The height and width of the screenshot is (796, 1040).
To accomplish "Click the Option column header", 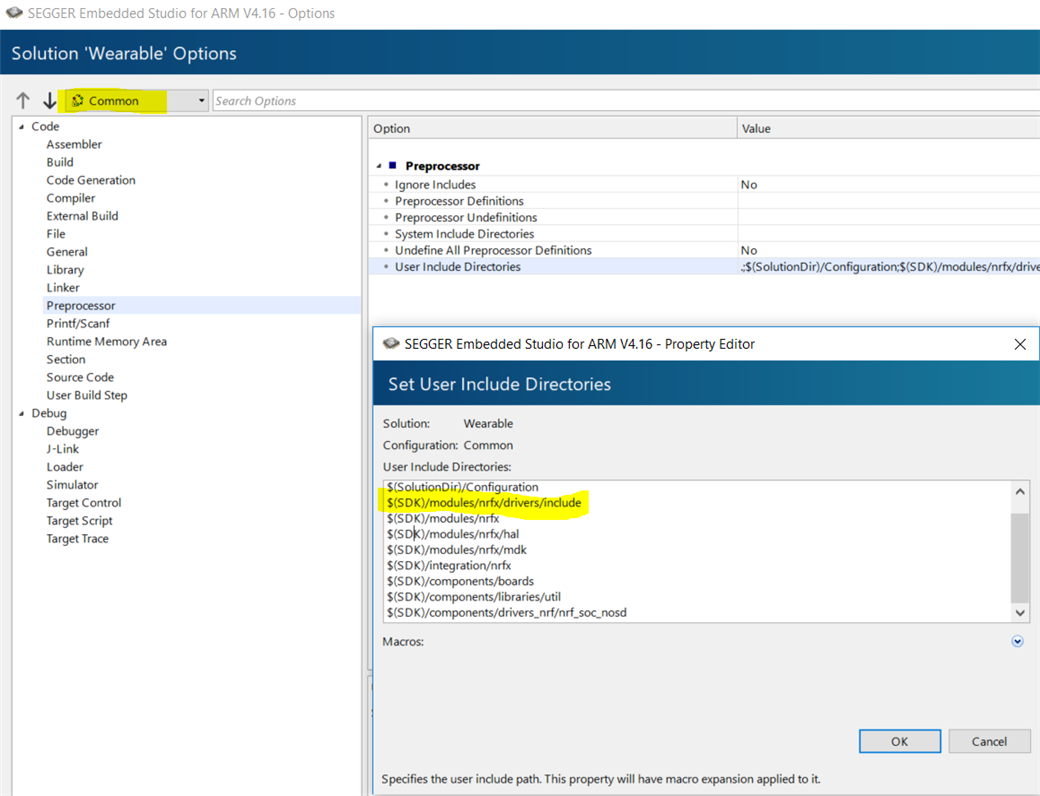I will pos(552,129).
